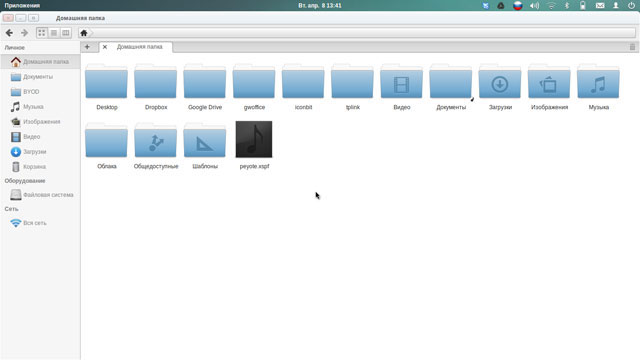Open the power session menu
Screen dimensions: 640x360
(x=631, y=5)
